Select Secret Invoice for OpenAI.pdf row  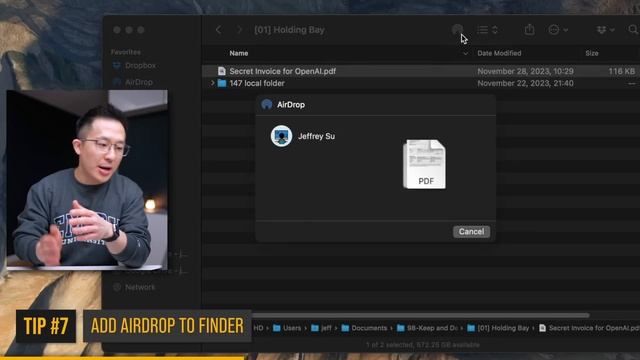point(421,71)
